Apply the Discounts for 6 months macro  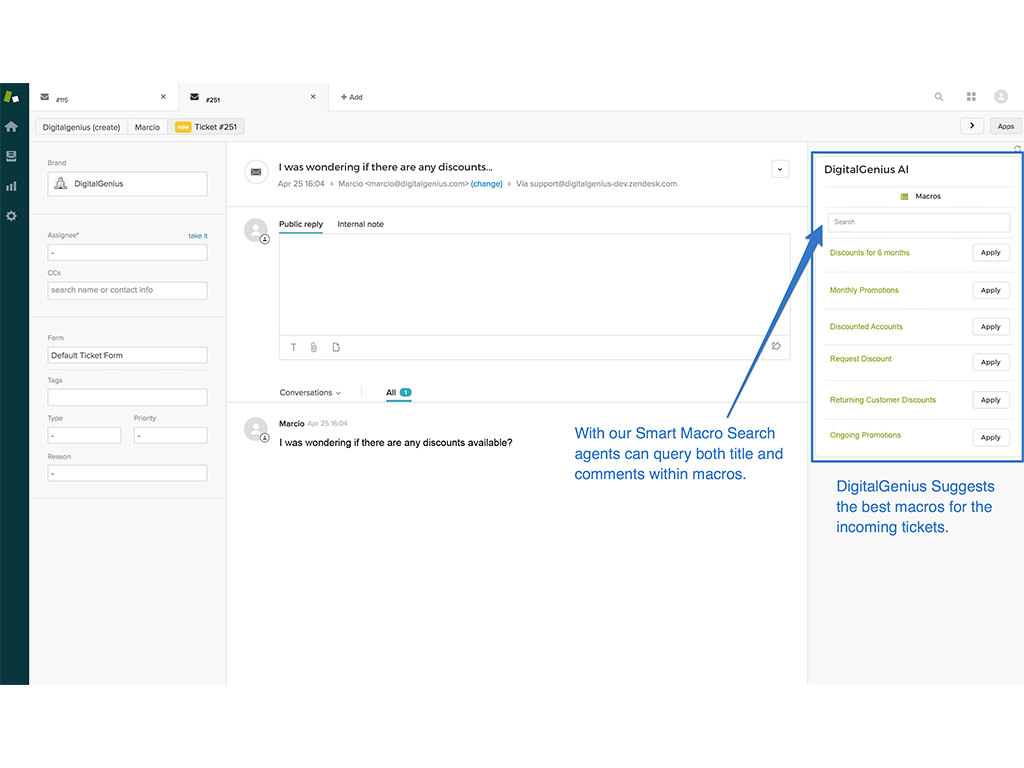coord(990,253)
